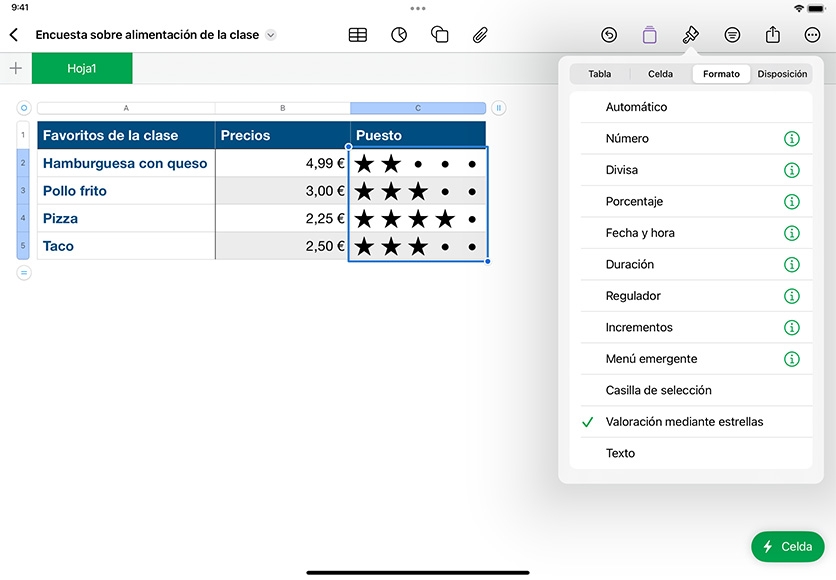Tap the table select circle handle
This screenshot has height=580, width=836.
[23, 108]
